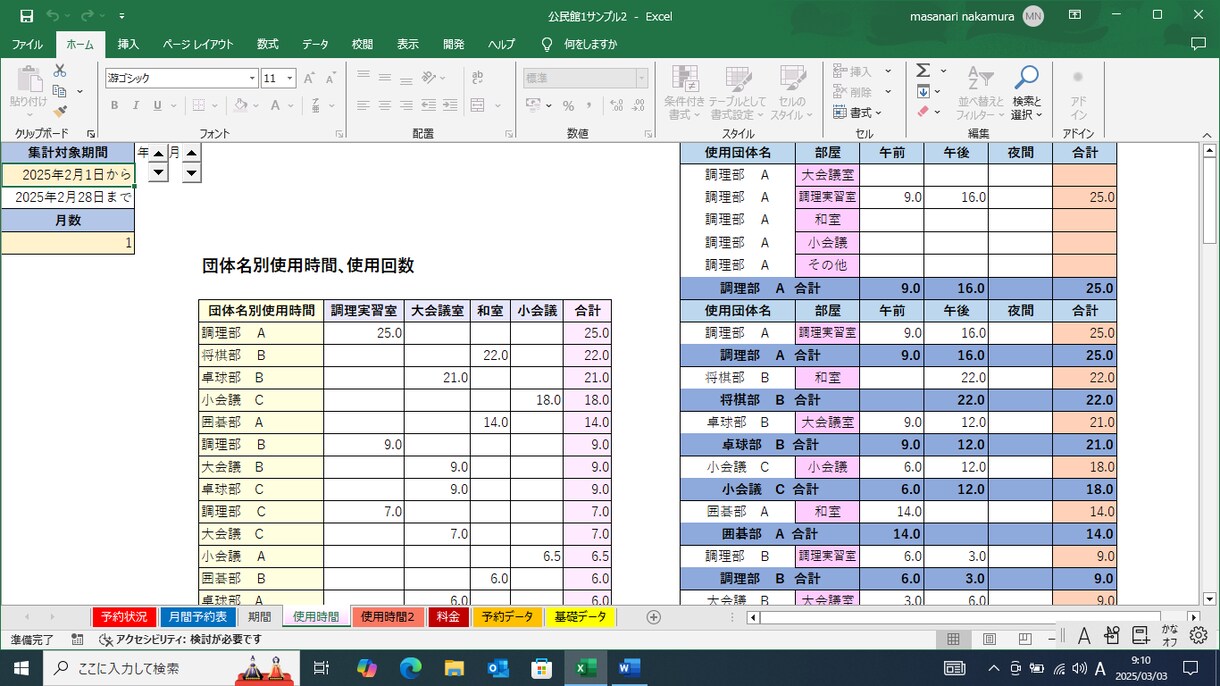
Task: Open Word from the Windows taskbar
Action: (628, 667)
